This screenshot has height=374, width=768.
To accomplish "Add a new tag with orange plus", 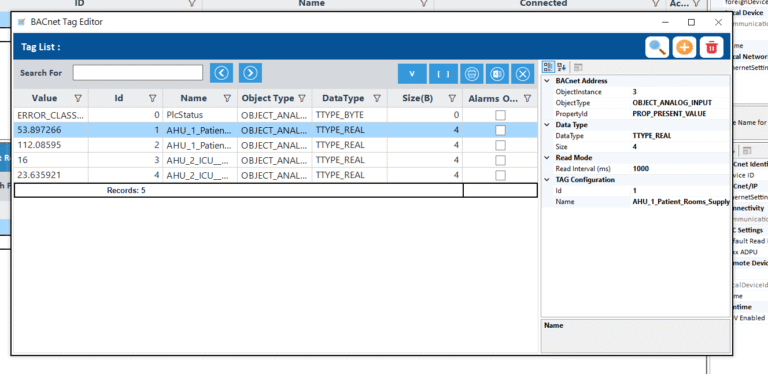I will pyautogui.click(x=684, y=47).
